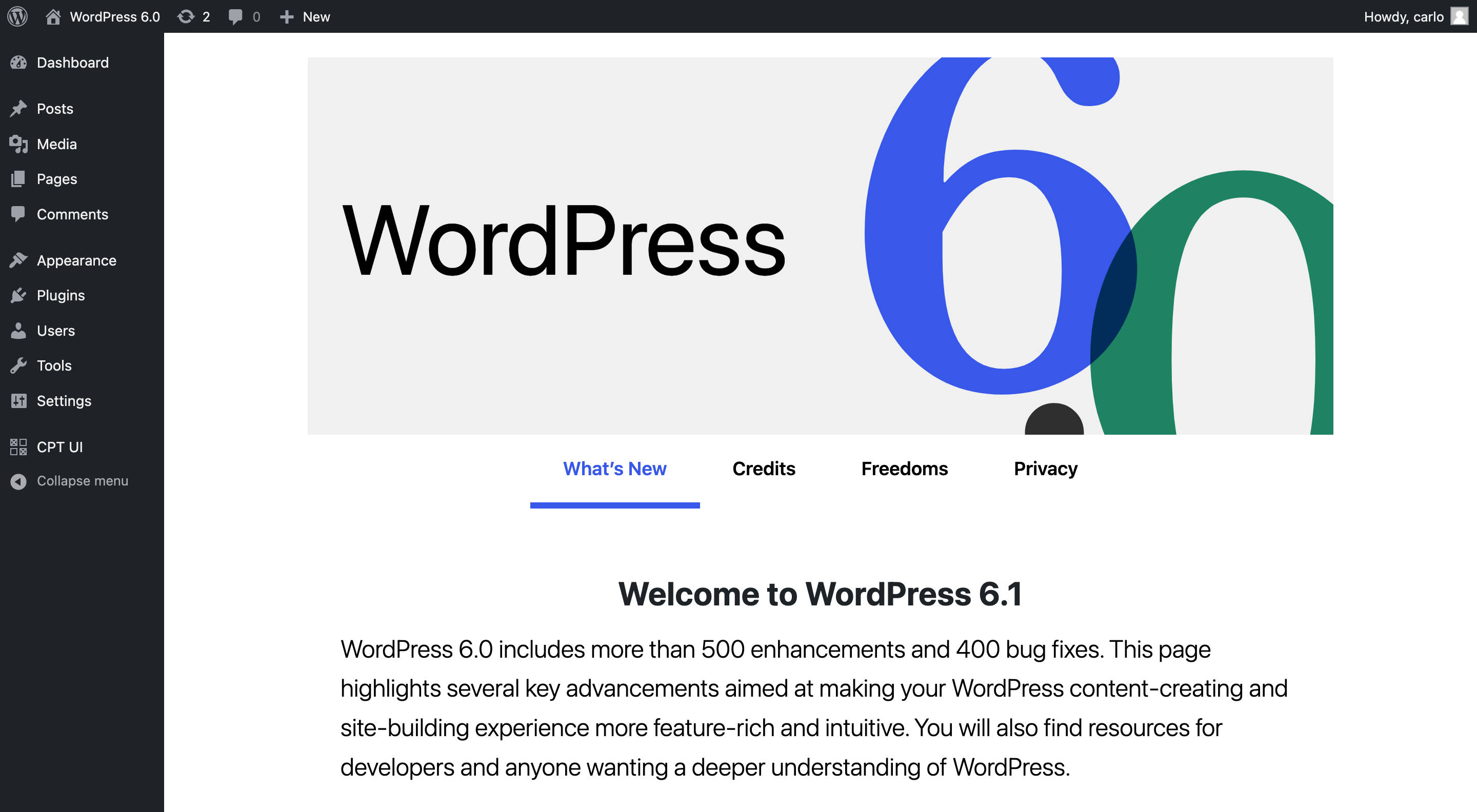Open the Settings section expander
Image resolution: width=1477 pixels, height=812 pixels.
tap(63, 400)
